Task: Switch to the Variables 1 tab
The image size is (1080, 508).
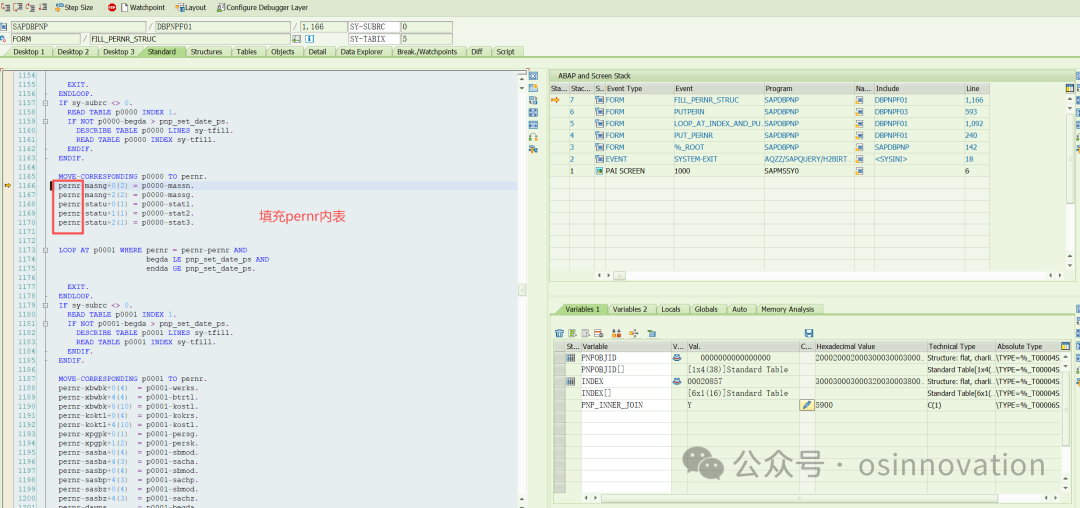Action: tap(582, 309)
